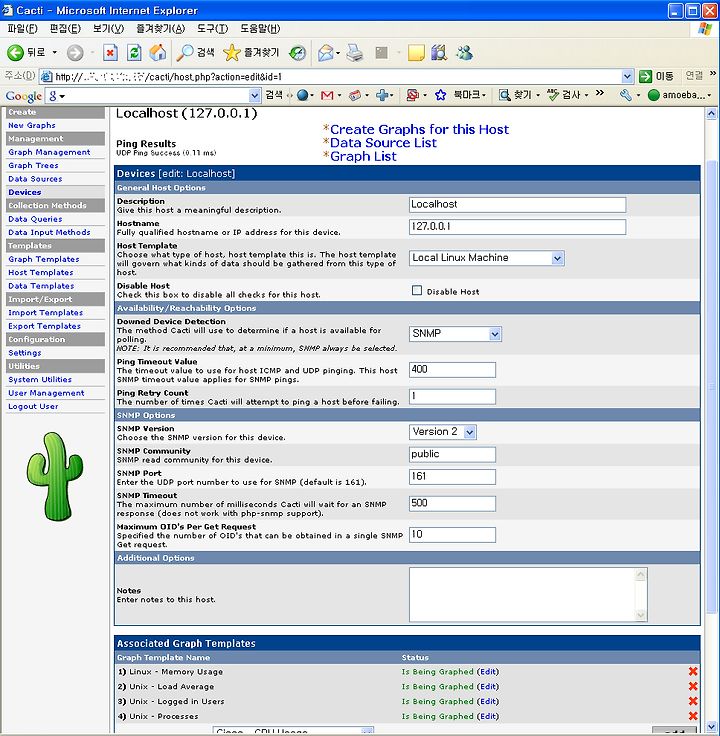Screen dimensions: 720x736
Task: Click the spell check ABC icon
Action: click(553, 95)
